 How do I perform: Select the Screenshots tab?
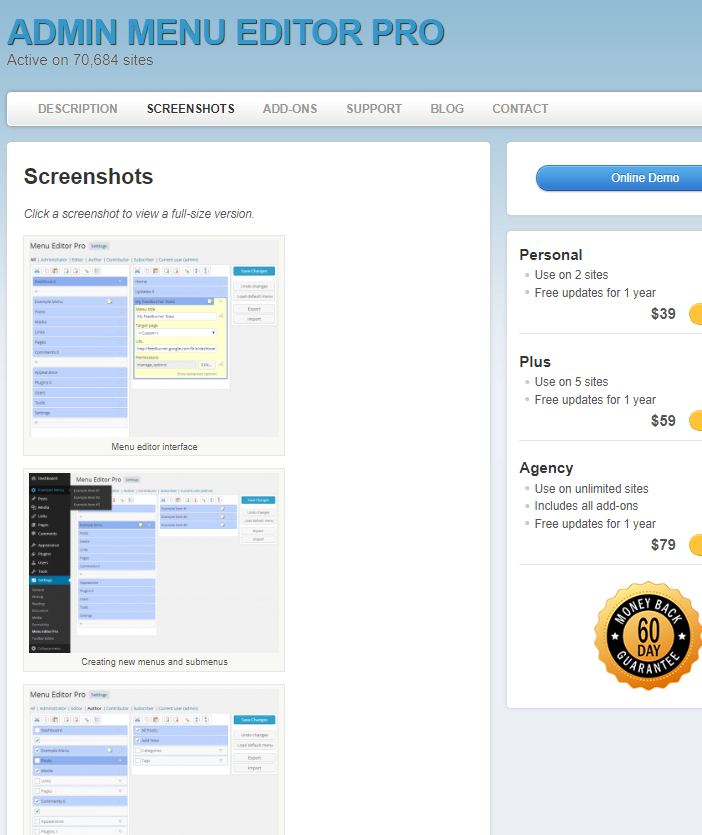191,109
